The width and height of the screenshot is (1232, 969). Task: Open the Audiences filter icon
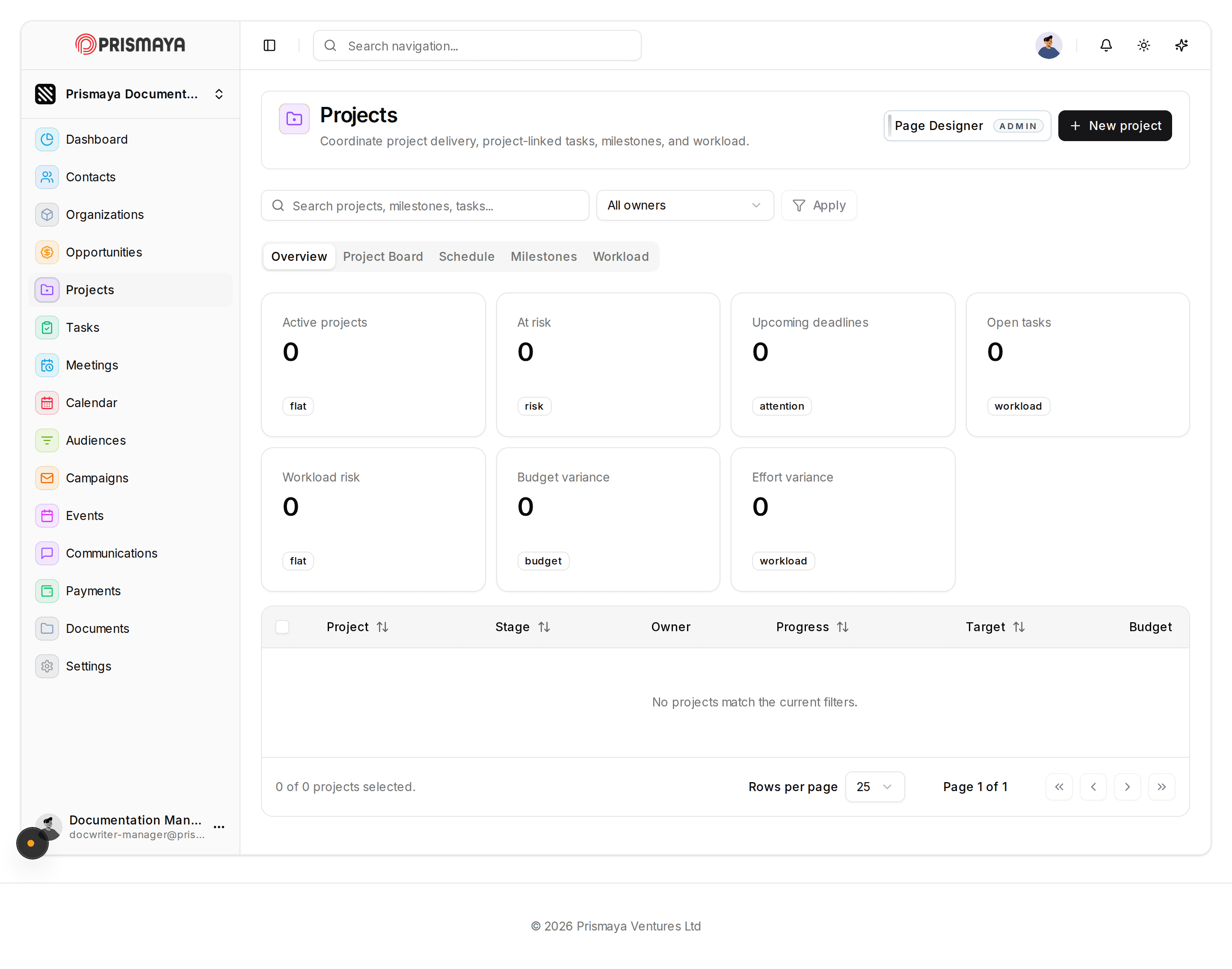coord(47,440)
